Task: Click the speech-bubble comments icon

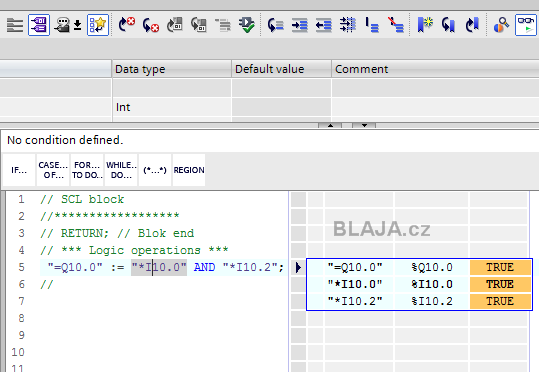Action: [x=63, y=25]
